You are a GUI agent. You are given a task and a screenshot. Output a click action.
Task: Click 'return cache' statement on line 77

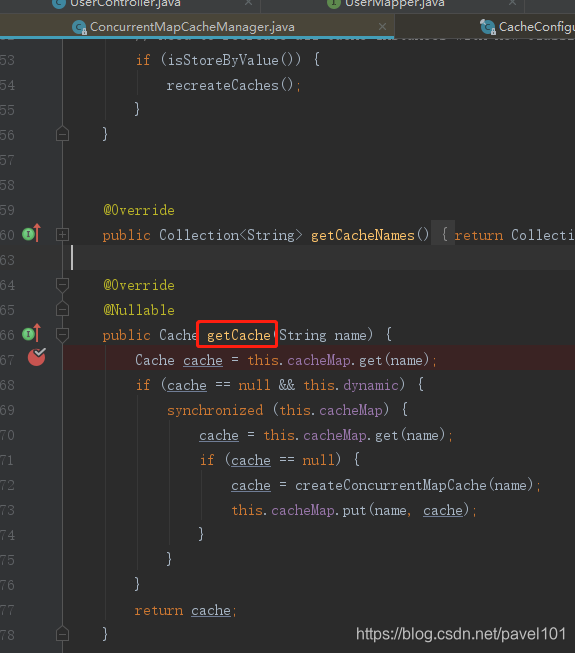[x=185, y=611]
